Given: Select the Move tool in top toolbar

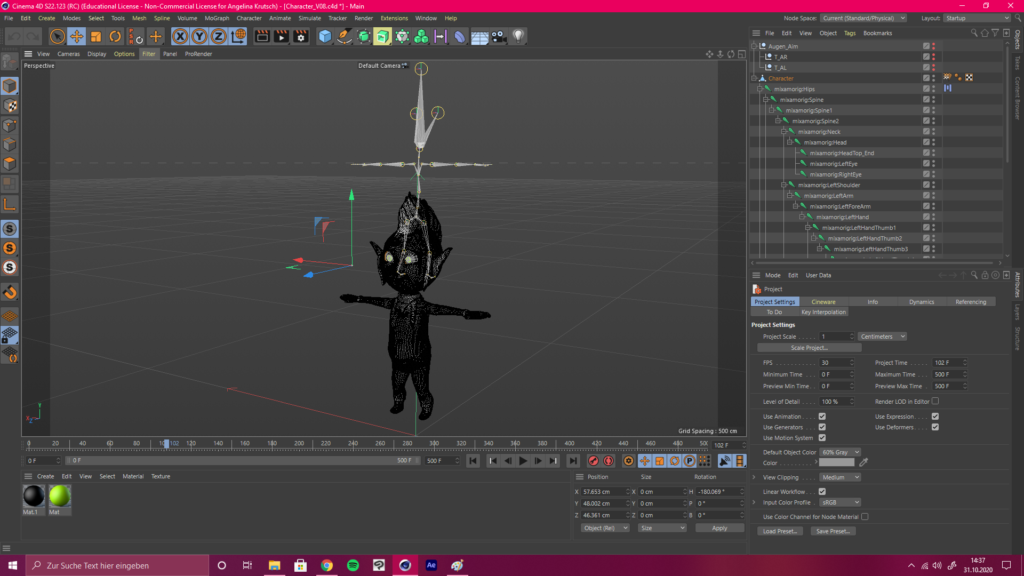Looking at the screenshot, I should 76,36.
